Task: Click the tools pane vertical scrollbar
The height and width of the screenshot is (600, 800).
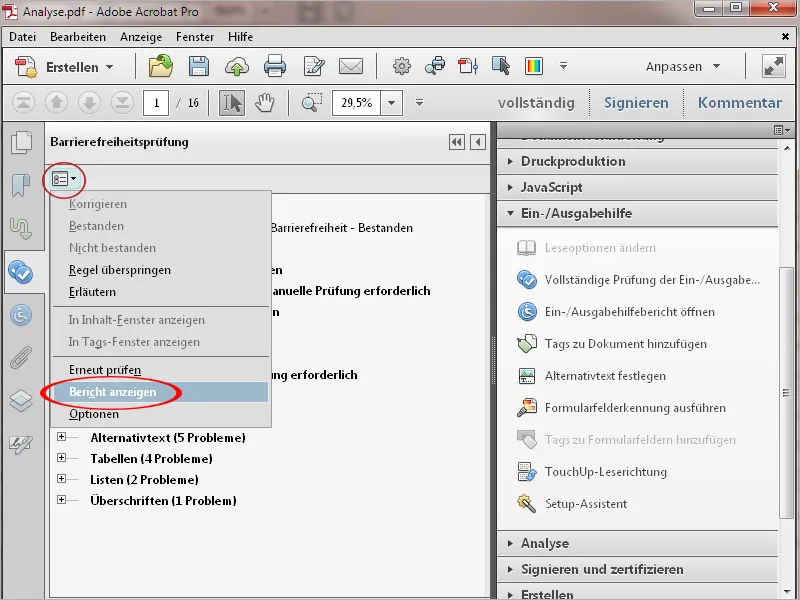Action: pyautogui.click(x=786, y=392)
